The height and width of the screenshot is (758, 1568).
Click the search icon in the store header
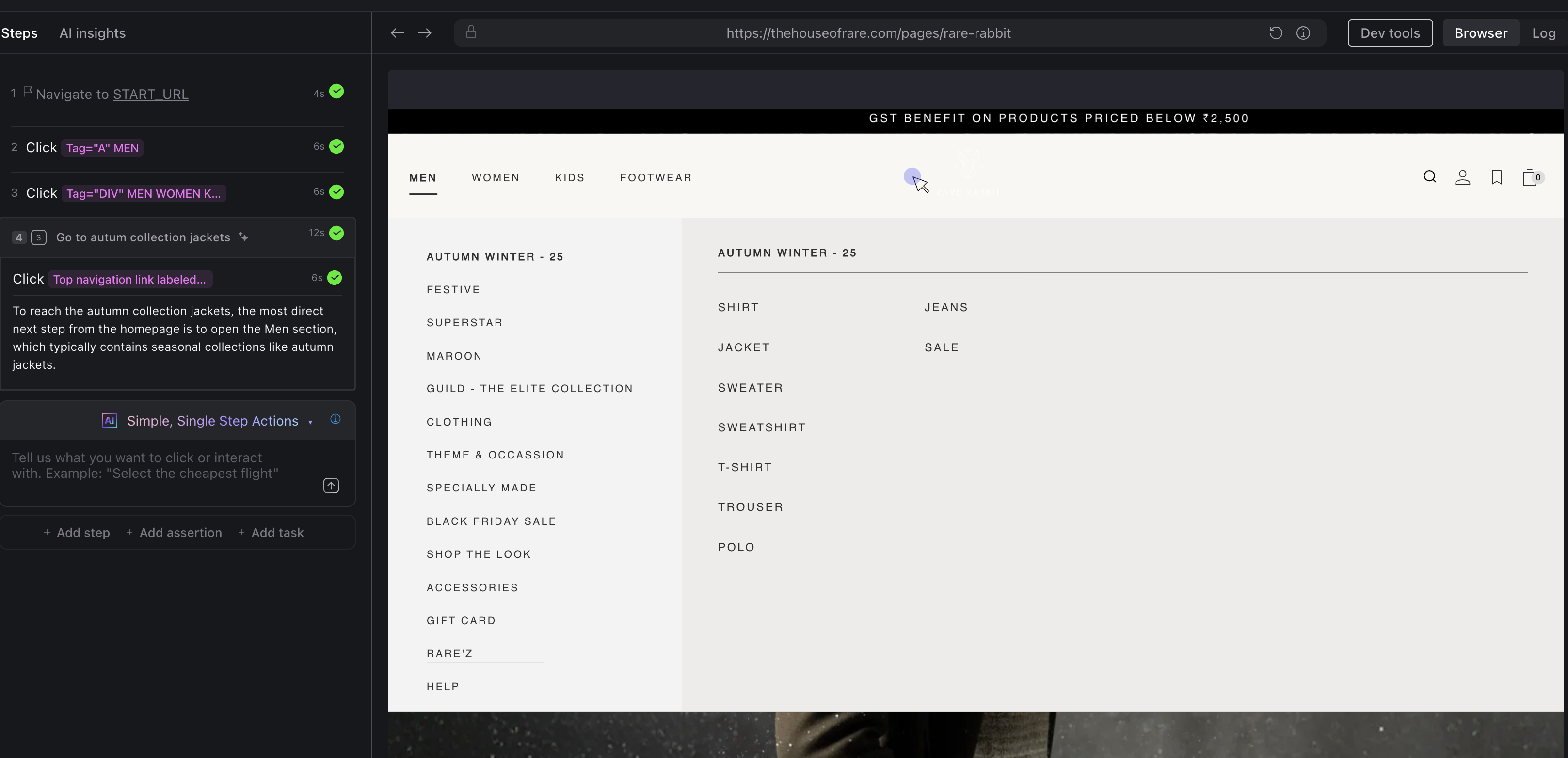click(x=1429, y=177)
